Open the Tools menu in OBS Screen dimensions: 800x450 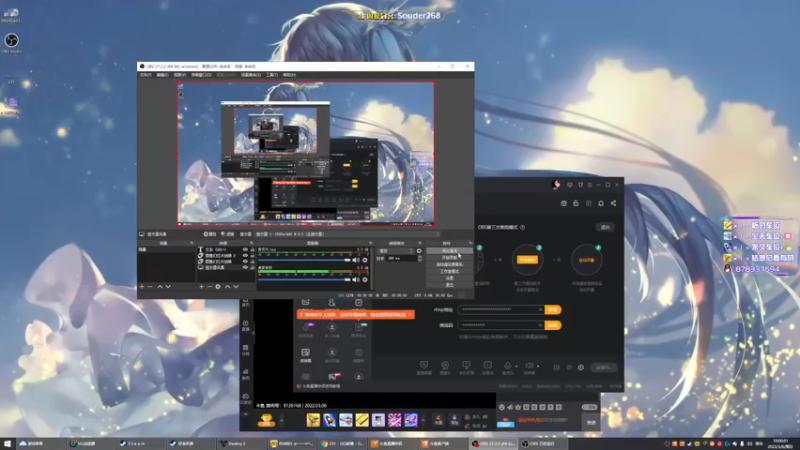tap(272, 75)
